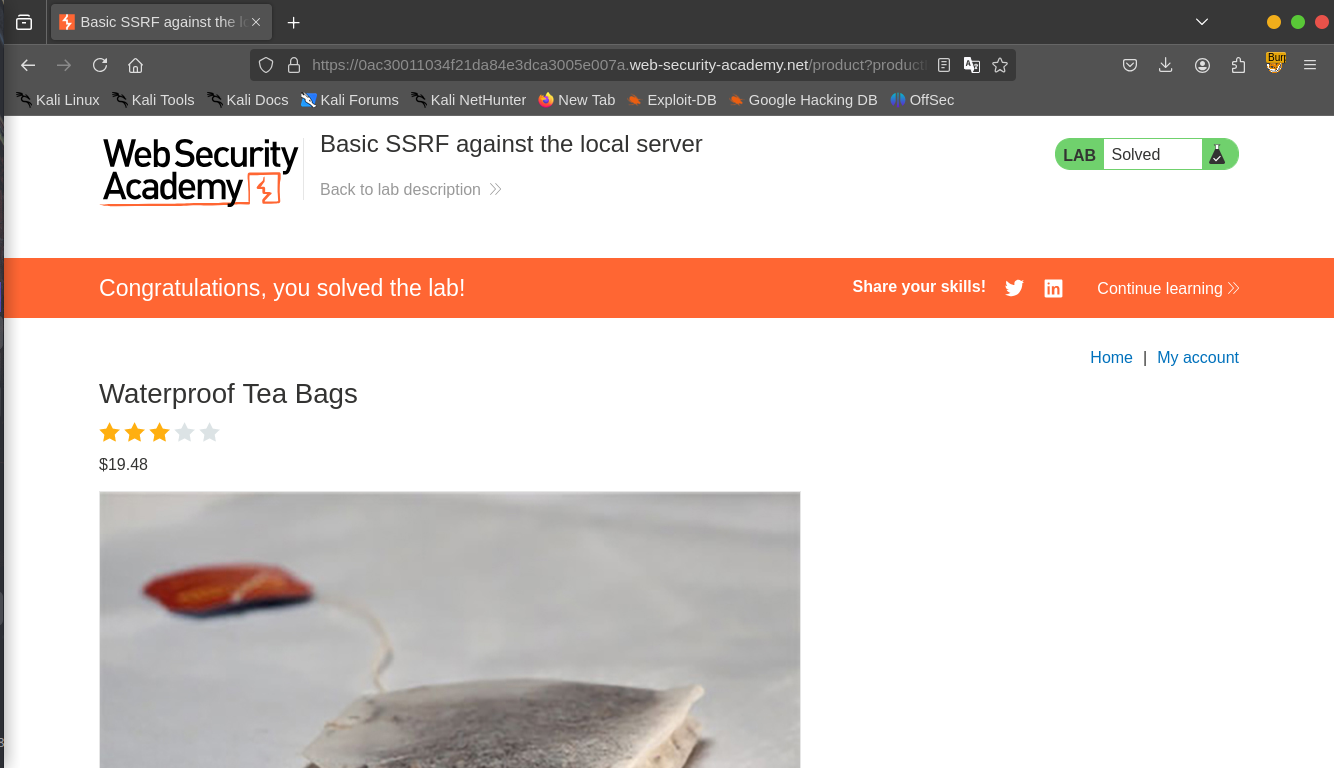Image resolution: width=1334 pixels, height=768 pixels.
Task: Open Firefox View in the tab strip
Action: [x=24, y=22]
